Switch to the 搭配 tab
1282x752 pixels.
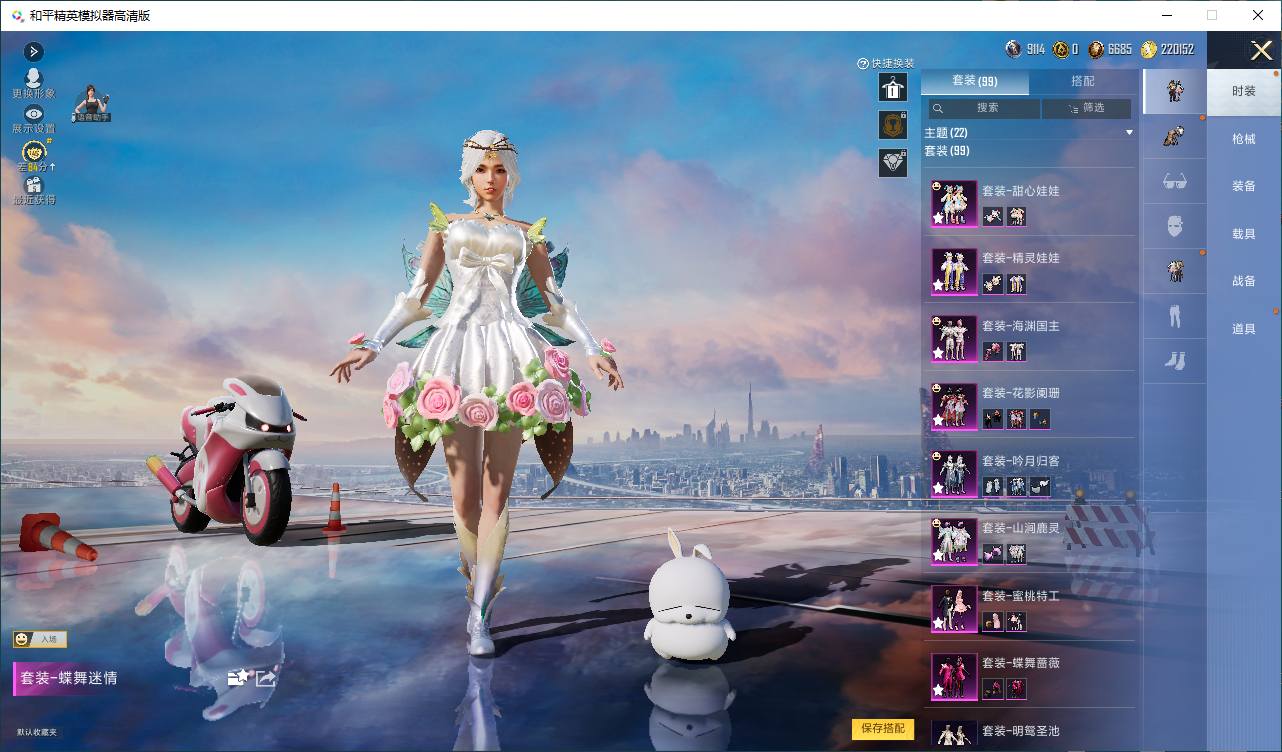pos(1082,81)
